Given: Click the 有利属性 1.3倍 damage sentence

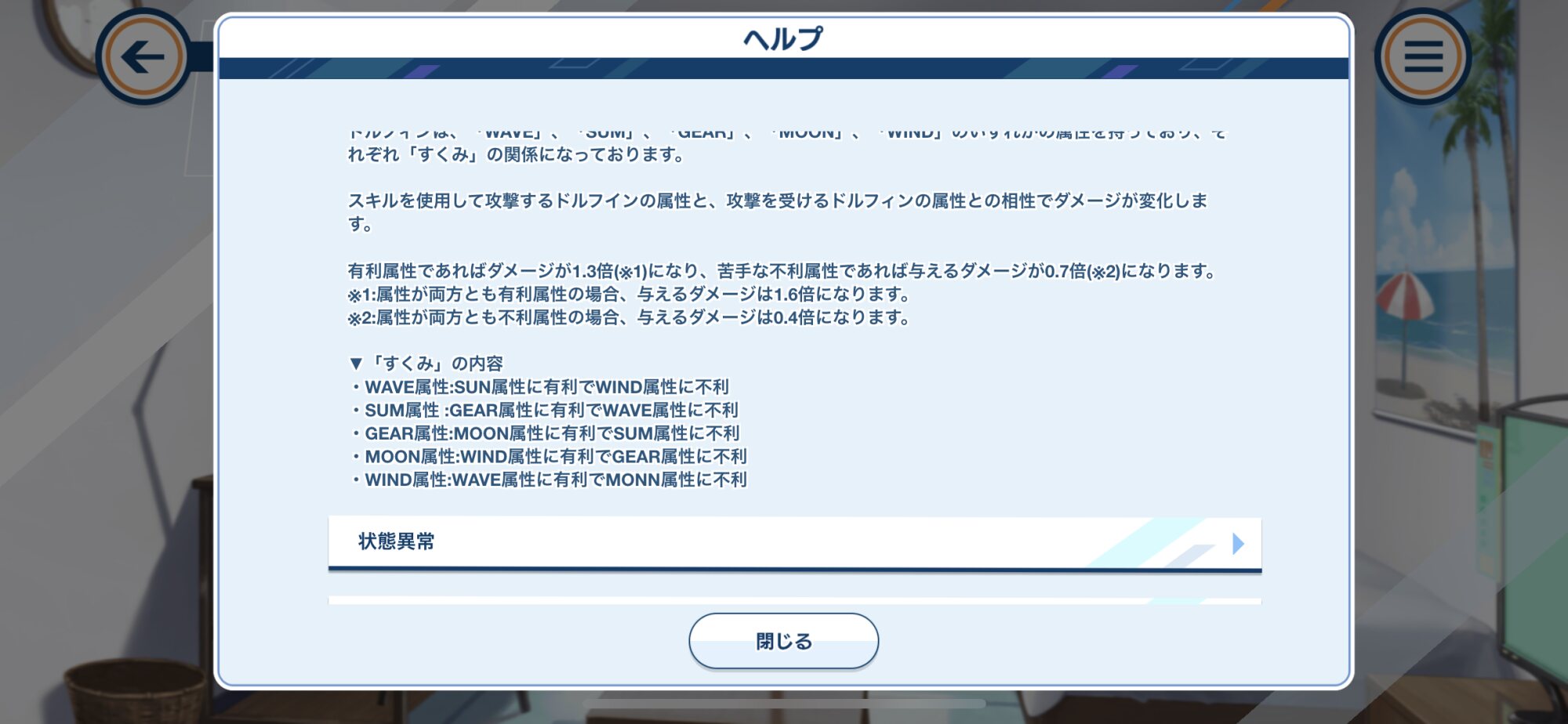Looking at the screenshot, I should (x=782, y=271).
